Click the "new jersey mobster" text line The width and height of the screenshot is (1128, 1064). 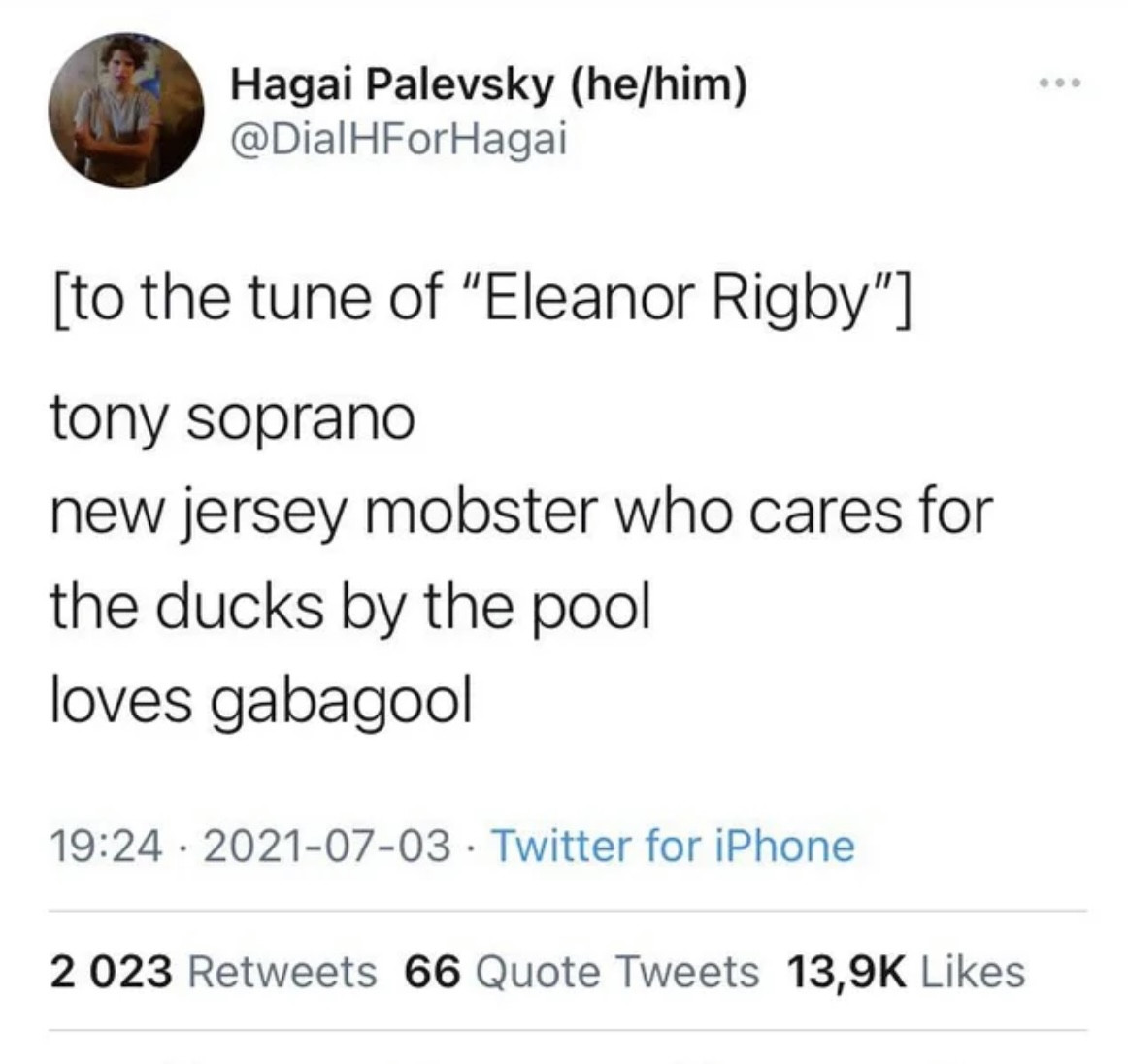point(521,513)
